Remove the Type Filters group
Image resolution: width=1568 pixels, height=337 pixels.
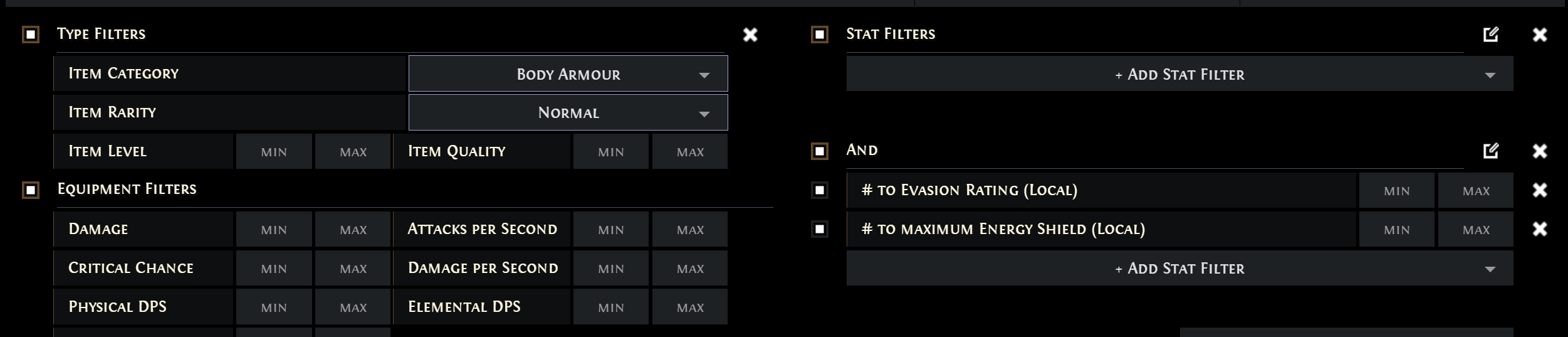[750, 35]
